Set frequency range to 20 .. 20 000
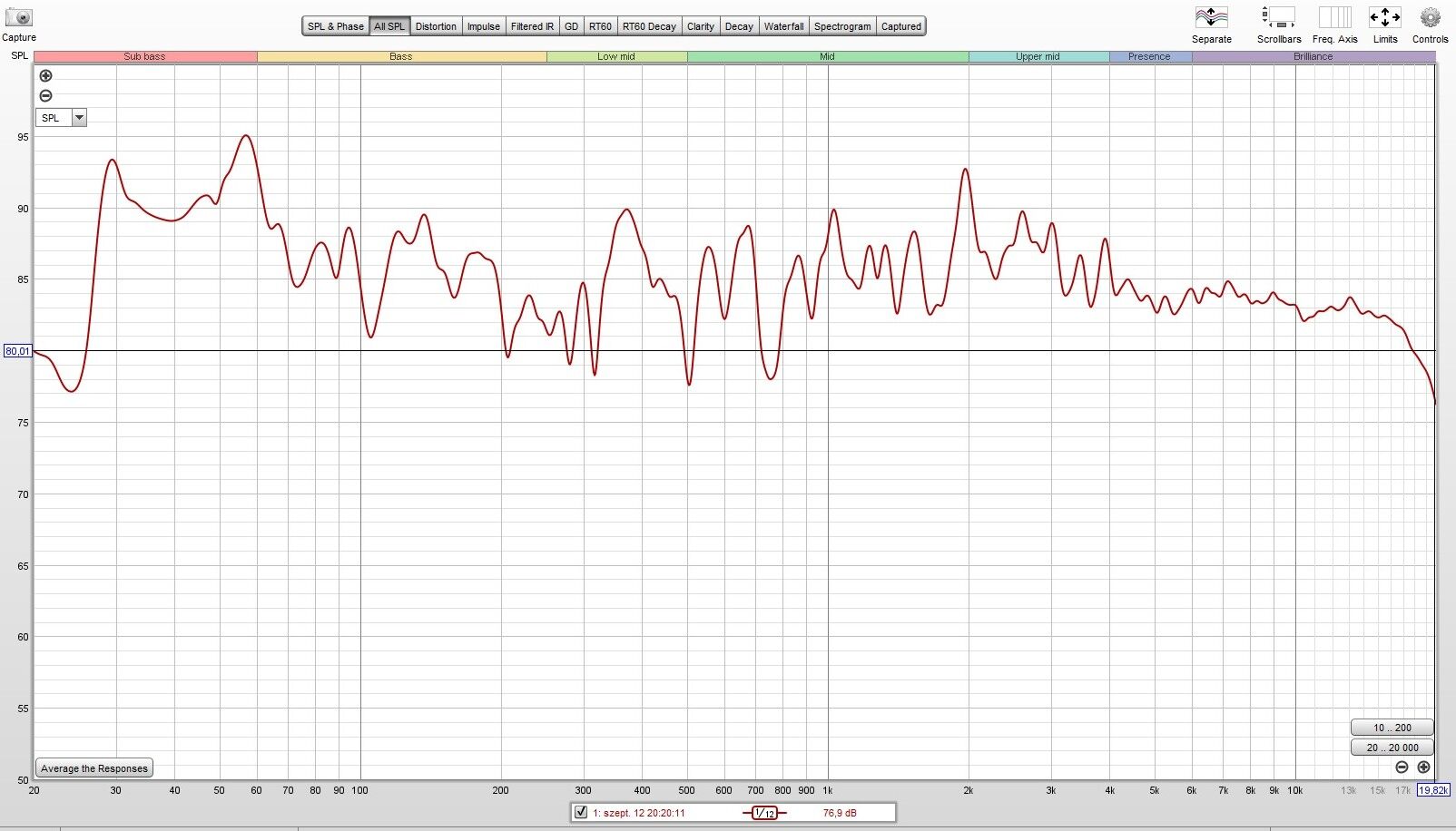 (x=1392, y=748)
